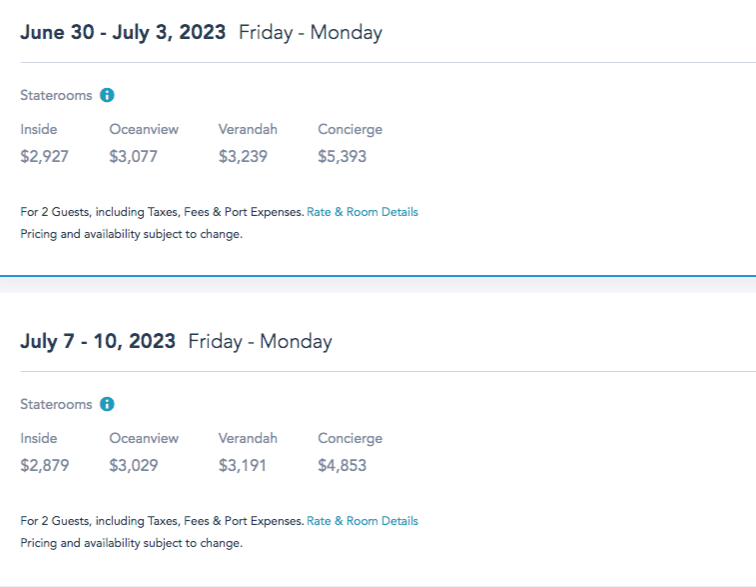Select the $4,853 Concierge stateroom price
The image size is (756, 587).
(342, 465)
